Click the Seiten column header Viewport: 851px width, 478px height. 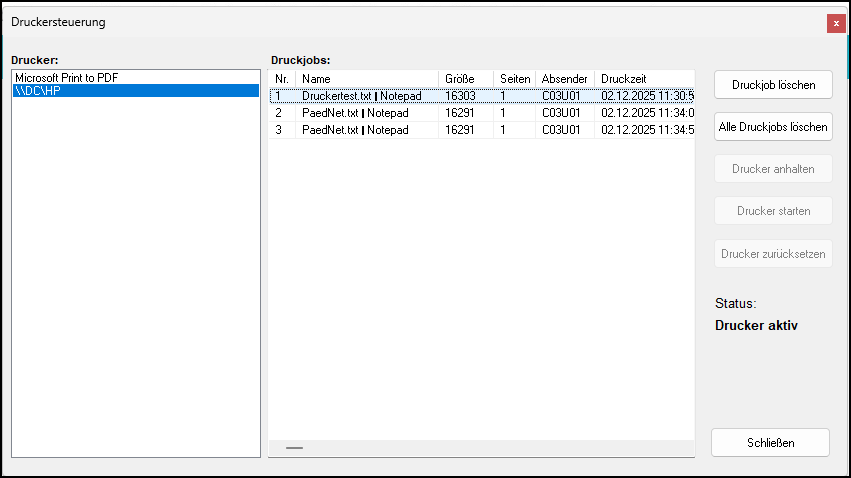point(514,79)
